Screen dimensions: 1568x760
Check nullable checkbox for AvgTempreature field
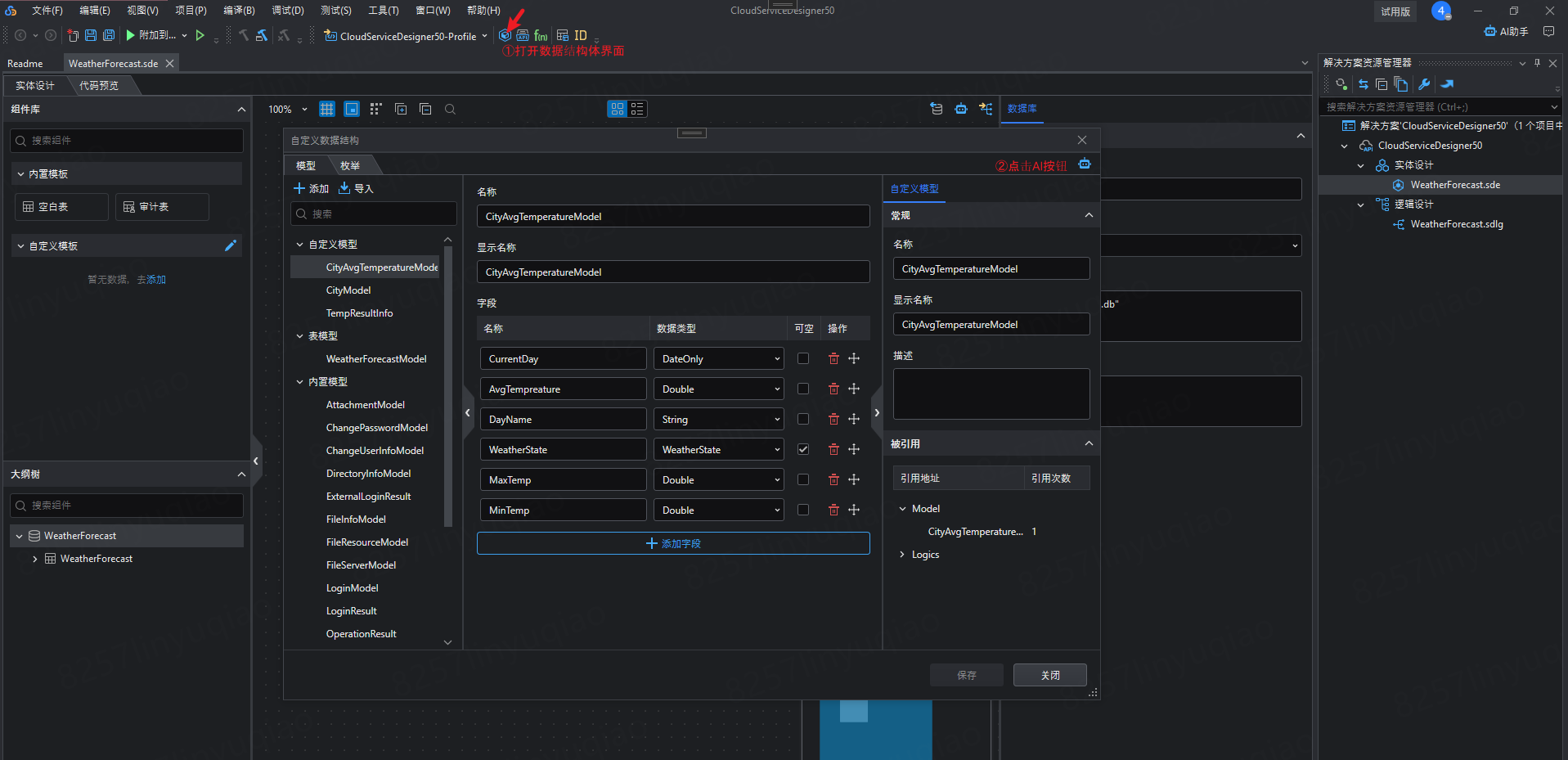point(803,389)
